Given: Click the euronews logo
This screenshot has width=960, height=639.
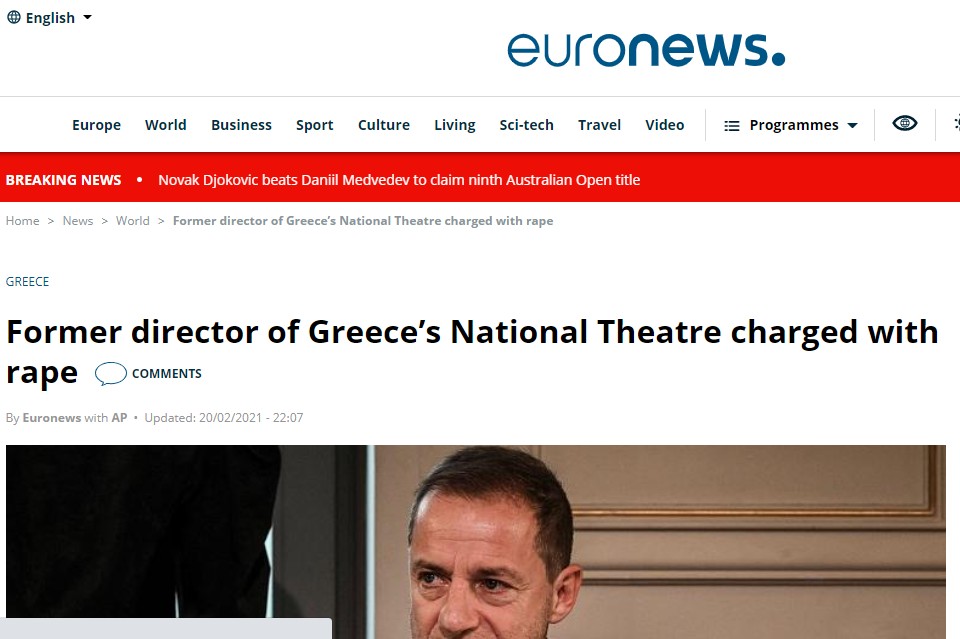Looking at the screenshot, I should pos(645,49).
